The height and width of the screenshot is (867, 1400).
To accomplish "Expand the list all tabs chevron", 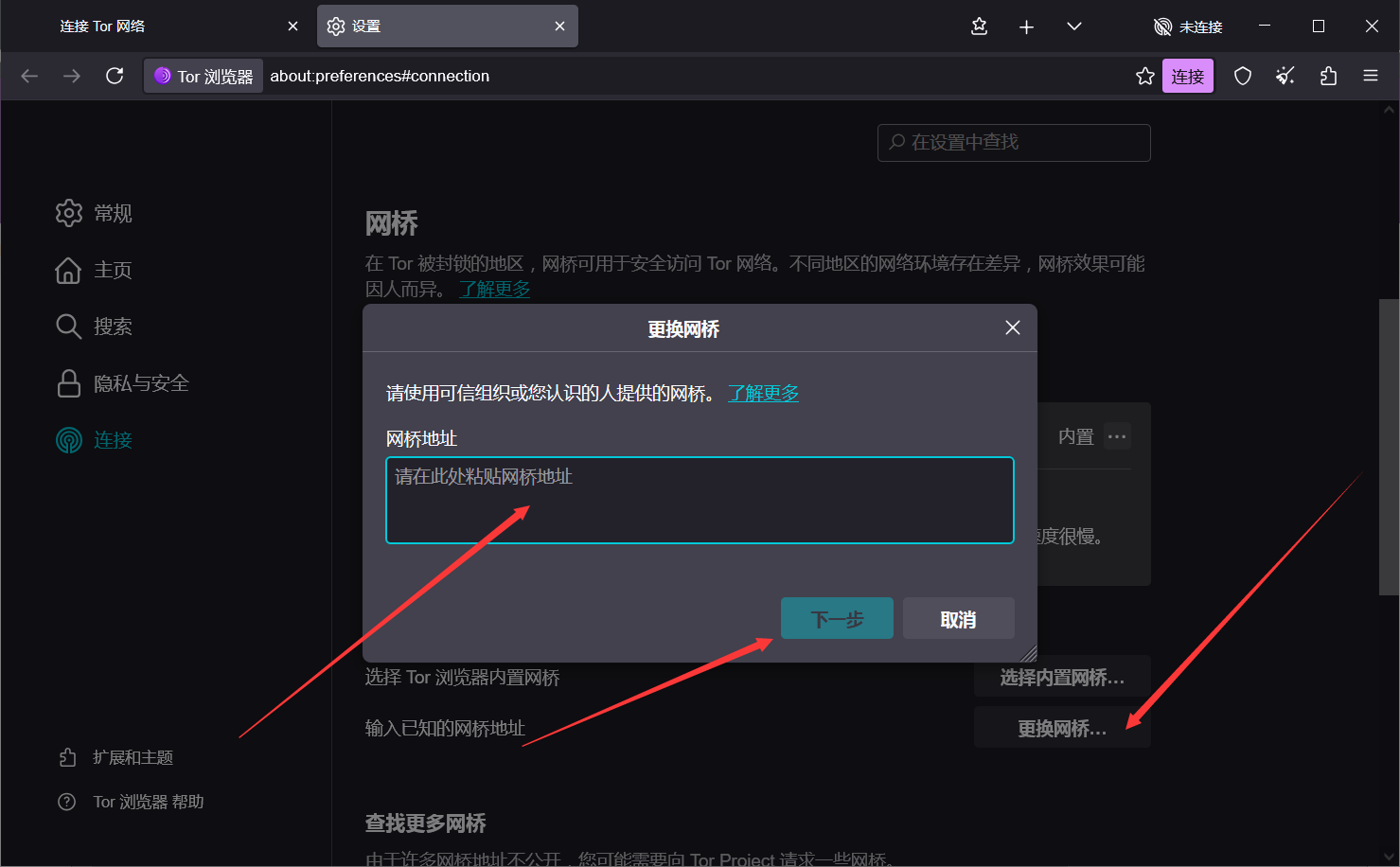I will click(1073, 27).
